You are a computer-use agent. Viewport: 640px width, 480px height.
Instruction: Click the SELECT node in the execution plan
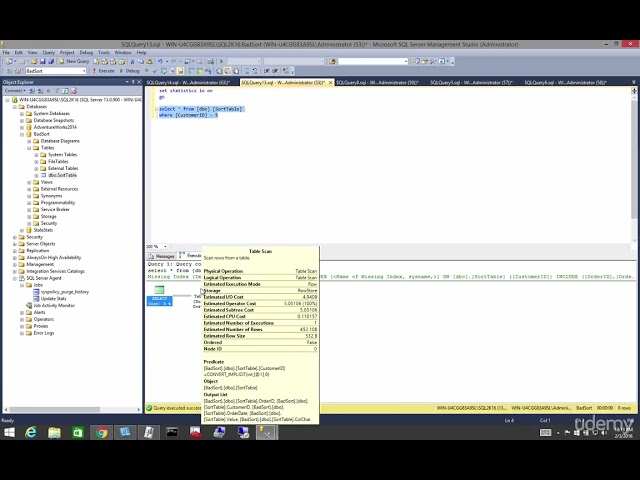tap(159, 296)
